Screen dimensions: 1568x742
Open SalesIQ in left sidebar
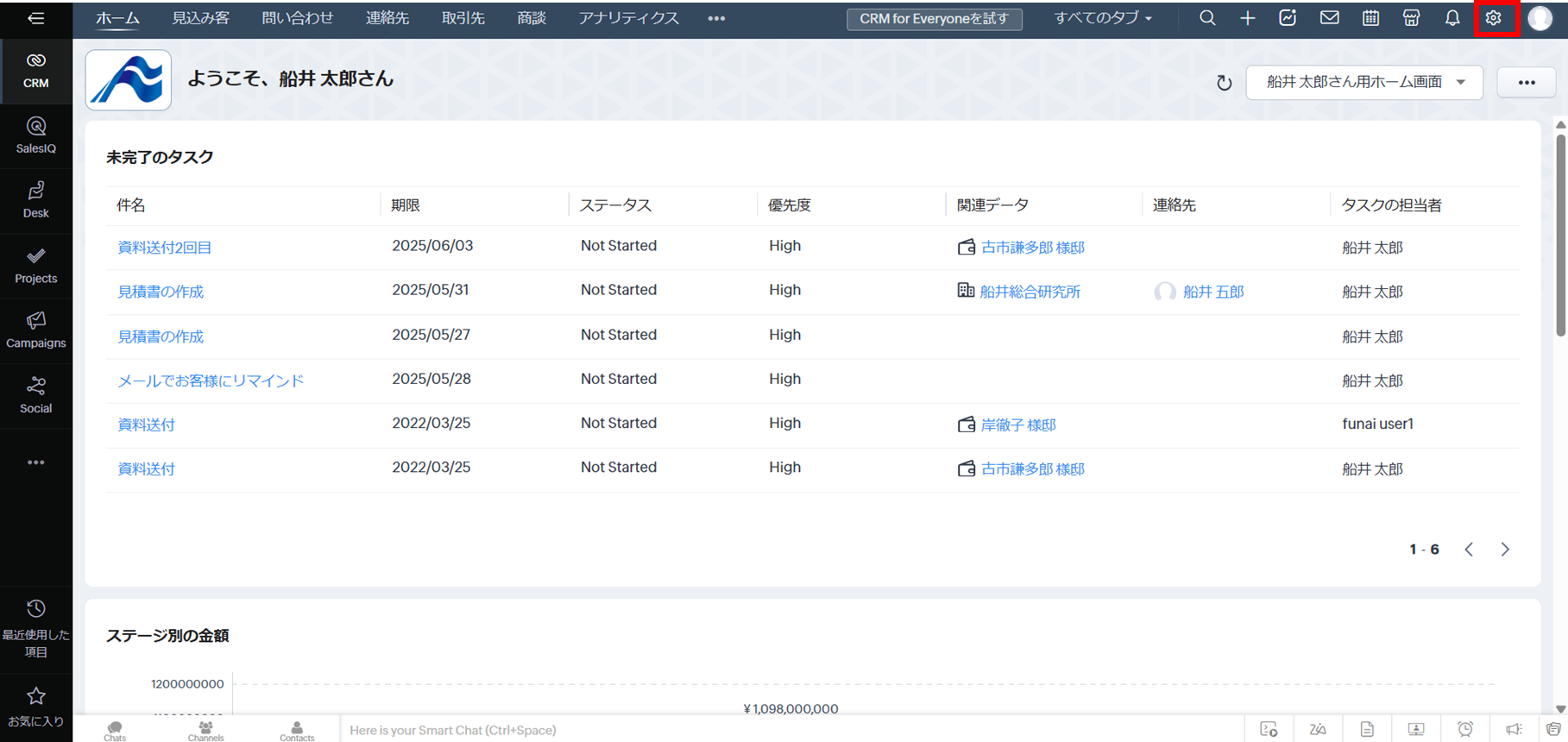(36, 135)
